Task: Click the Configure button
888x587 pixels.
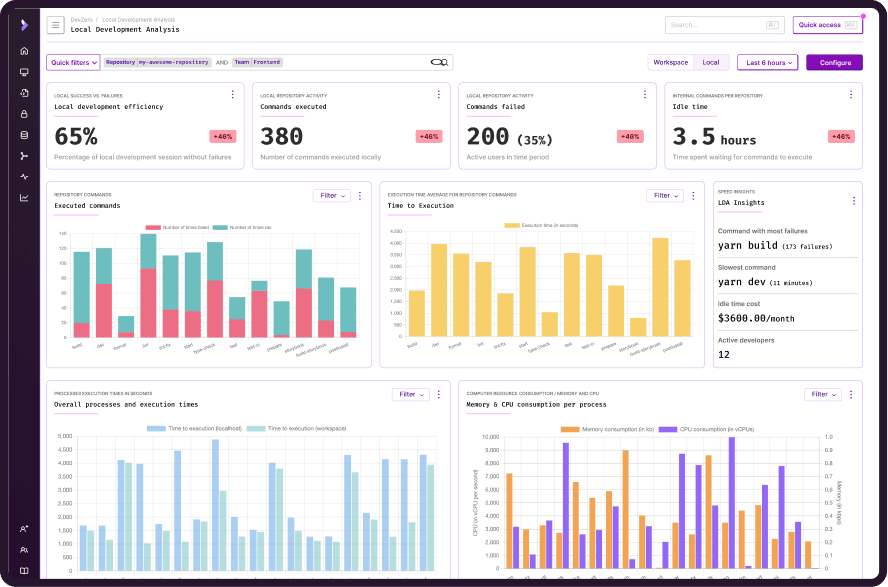Action: coord(834,62)
